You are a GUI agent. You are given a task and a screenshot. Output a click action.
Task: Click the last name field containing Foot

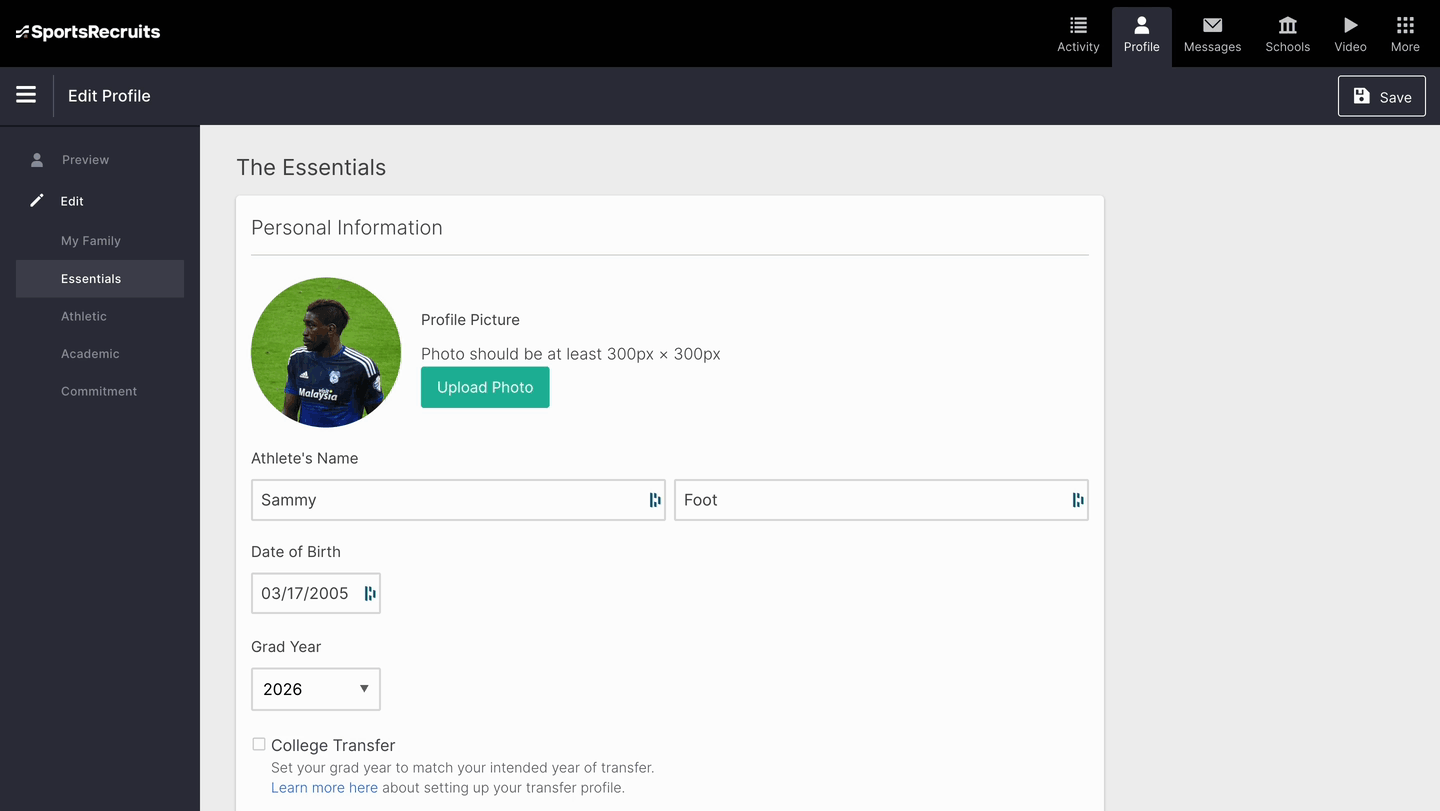pyautogui.click(x=870, y=500)
